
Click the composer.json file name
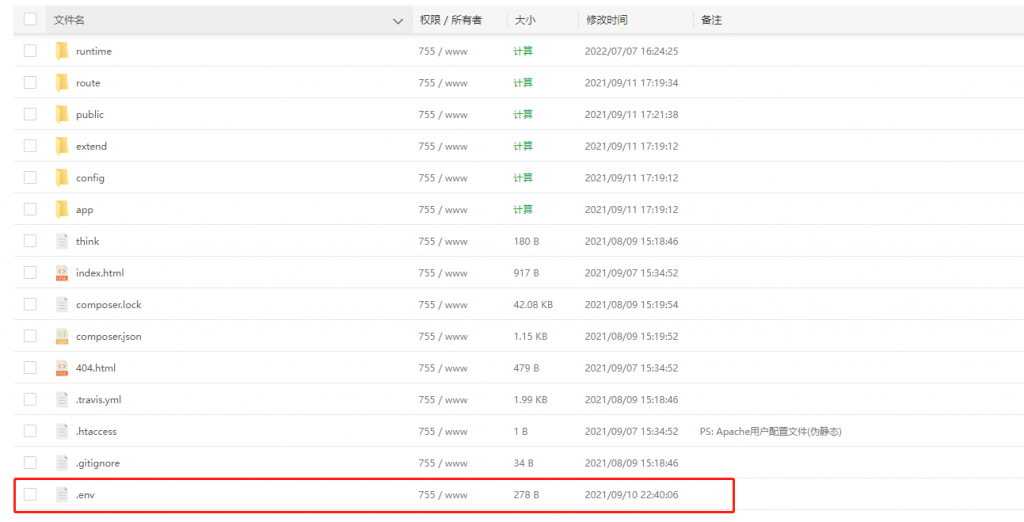coord(108,337)
